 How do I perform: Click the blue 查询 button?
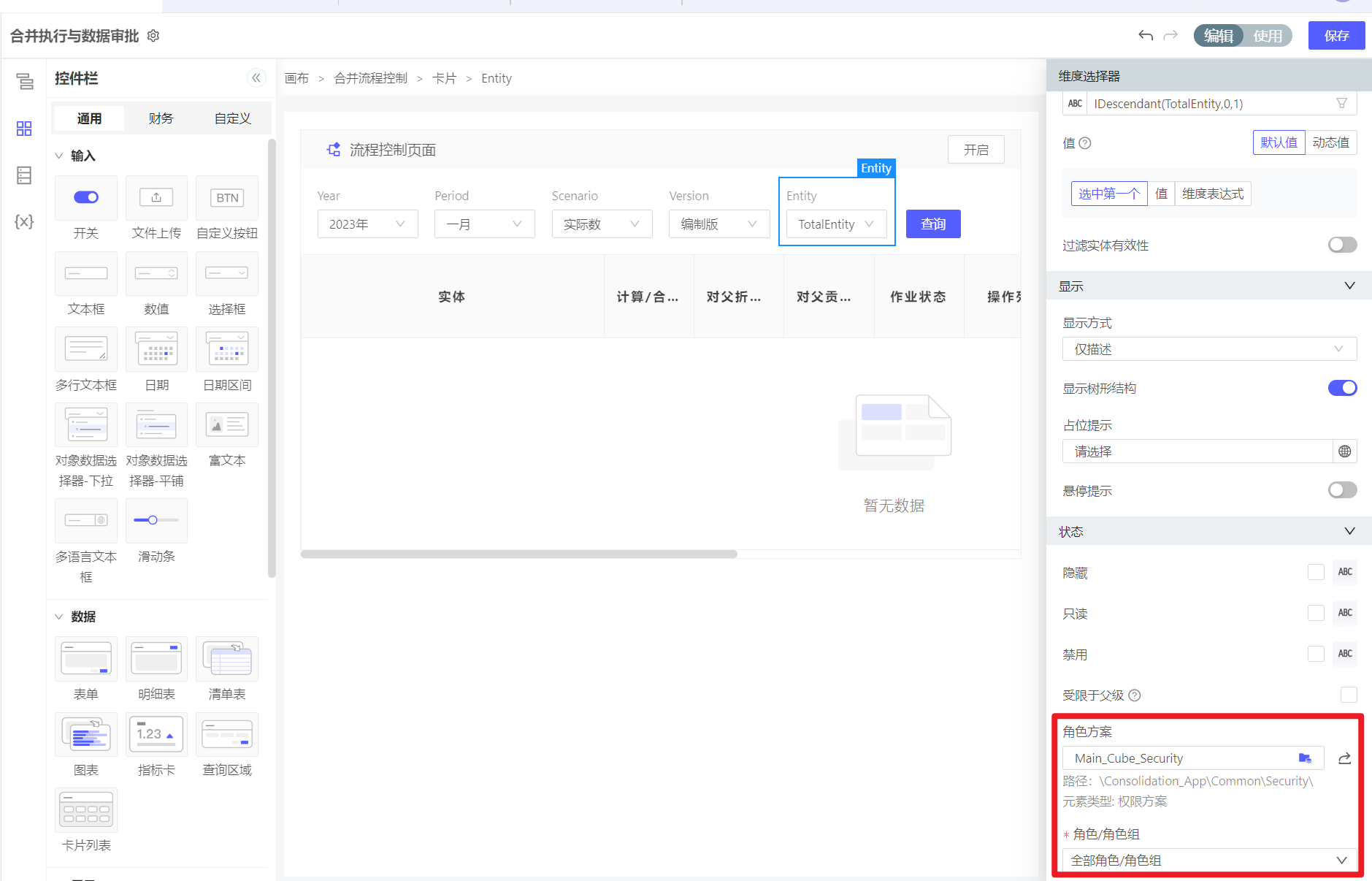pyautogui.click(x=932, y=224)
